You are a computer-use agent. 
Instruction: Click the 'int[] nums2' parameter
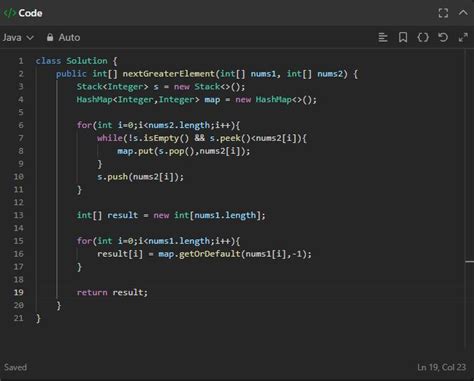[x=315, y=74]
